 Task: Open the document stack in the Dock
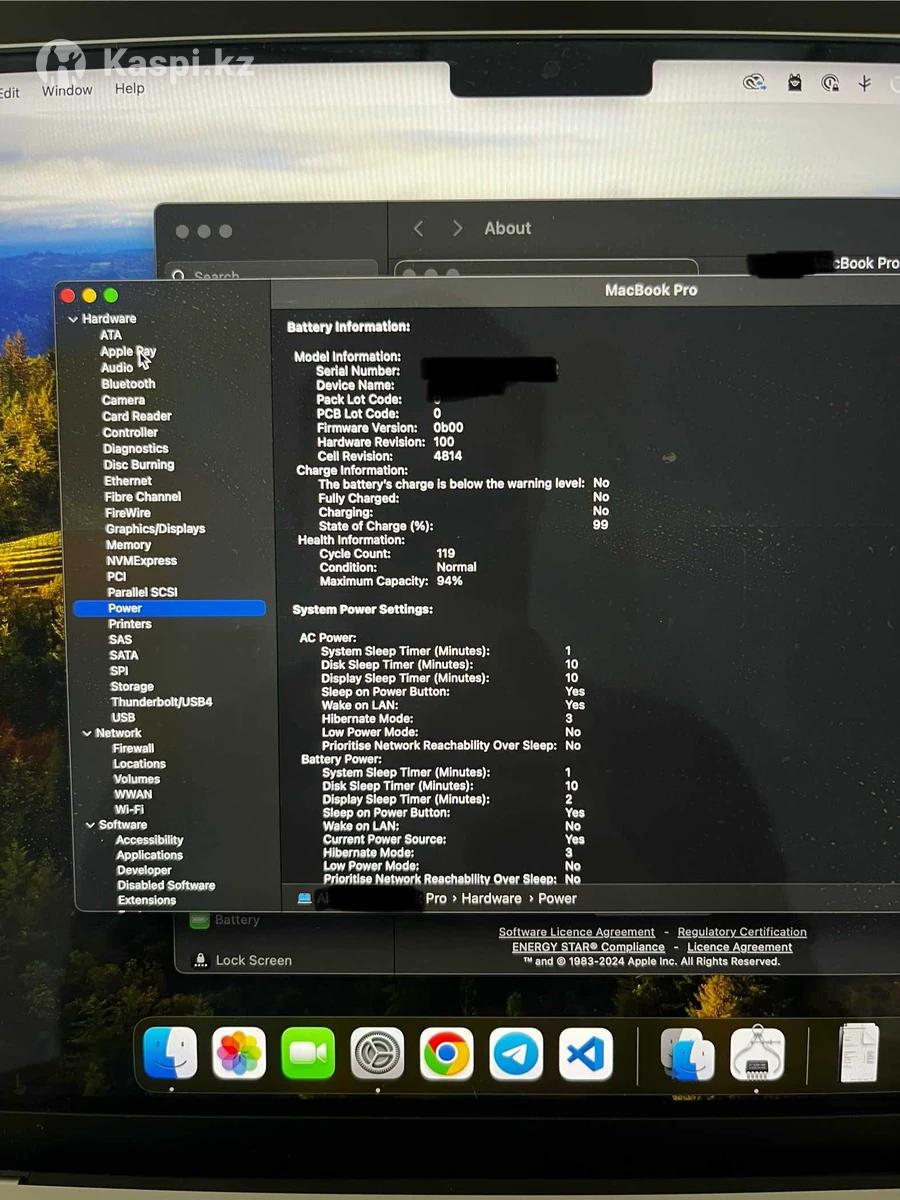[x=858, y=1053]
